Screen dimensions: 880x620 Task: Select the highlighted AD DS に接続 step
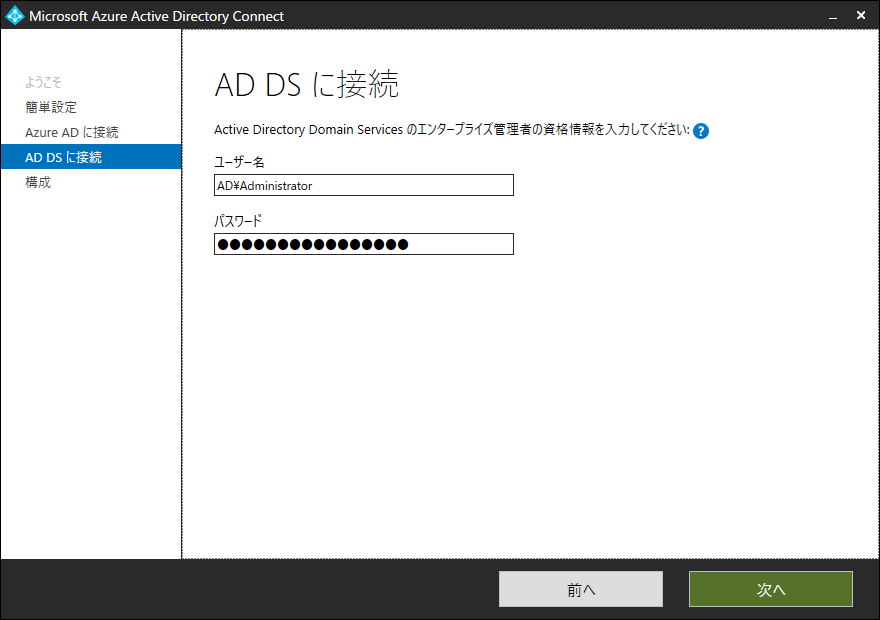coord(91,157)
